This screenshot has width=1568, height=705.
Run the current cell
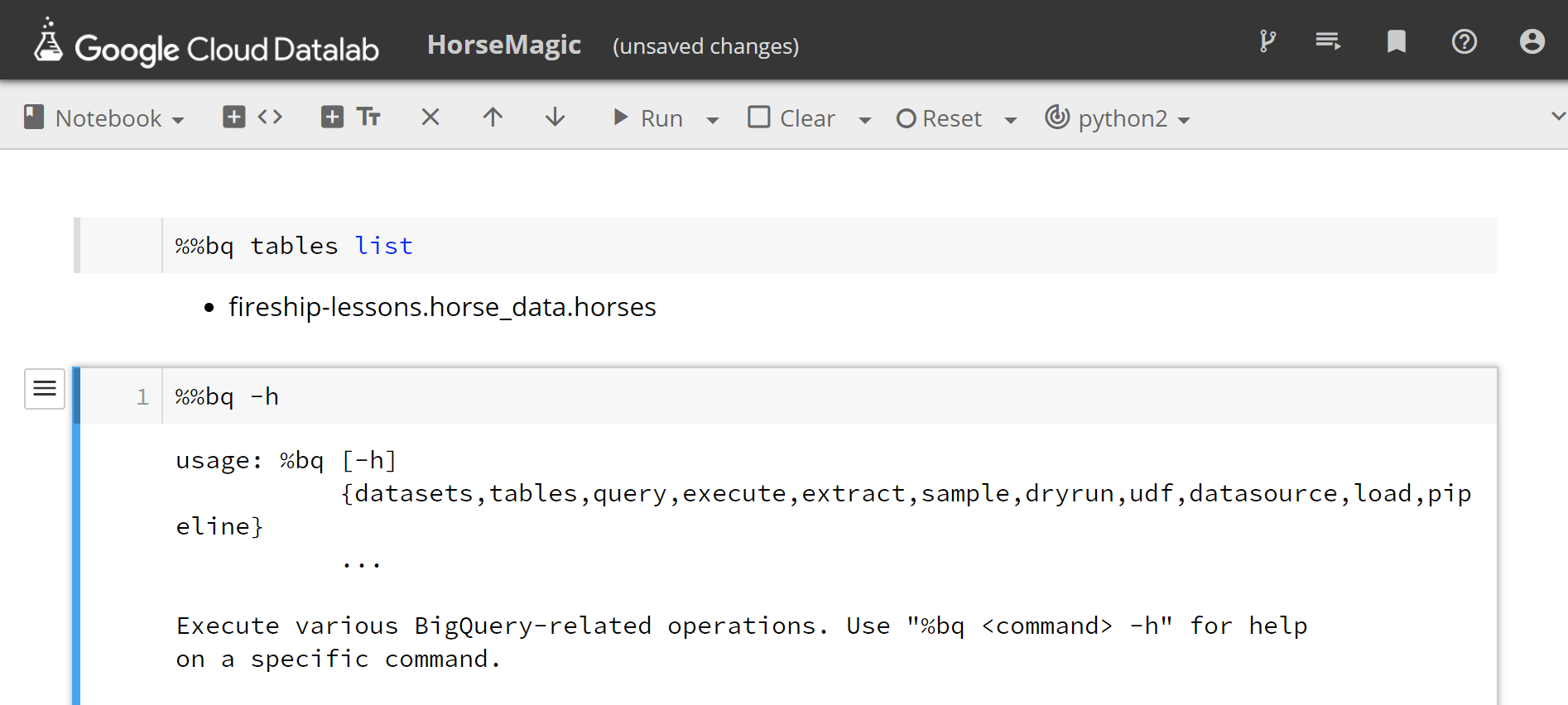(x=648, y=118)
